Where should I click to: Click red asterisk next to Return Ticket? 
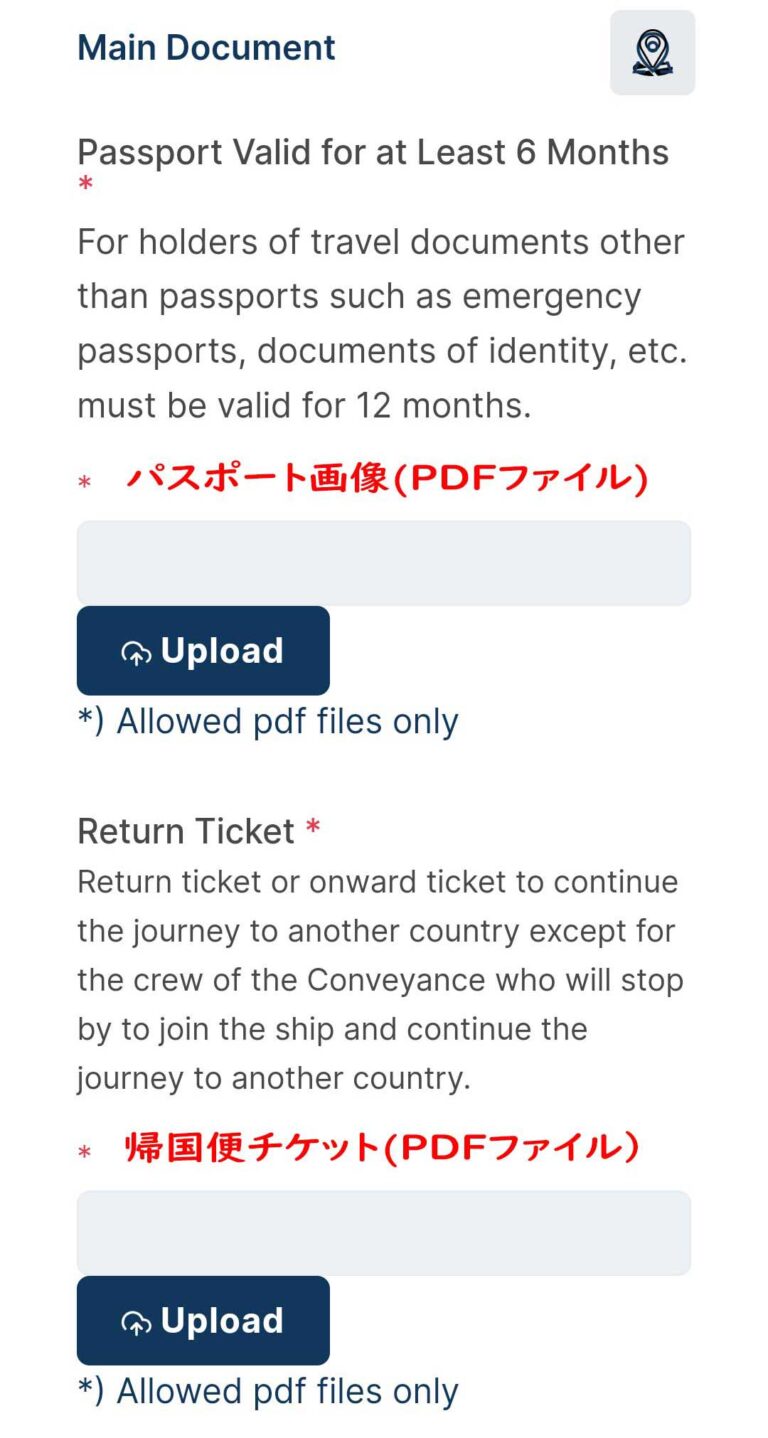tap(313, 829)
